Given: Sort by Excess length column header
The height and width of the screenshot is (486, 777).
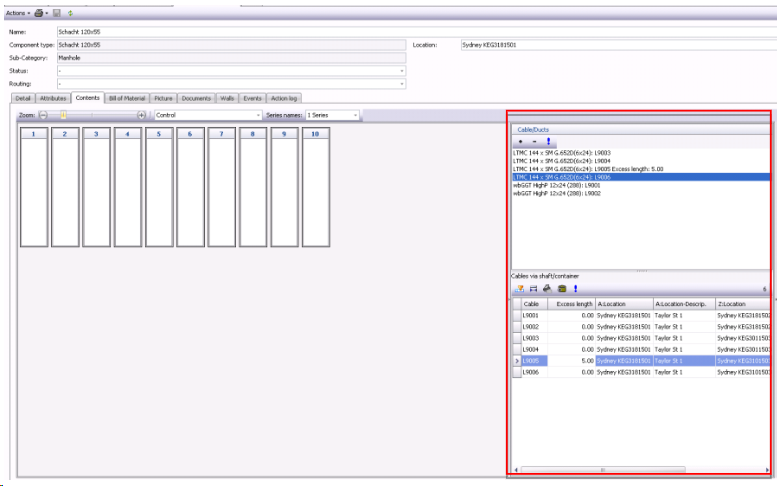Looking at the screenshot, I should click(x=571, y=304).
